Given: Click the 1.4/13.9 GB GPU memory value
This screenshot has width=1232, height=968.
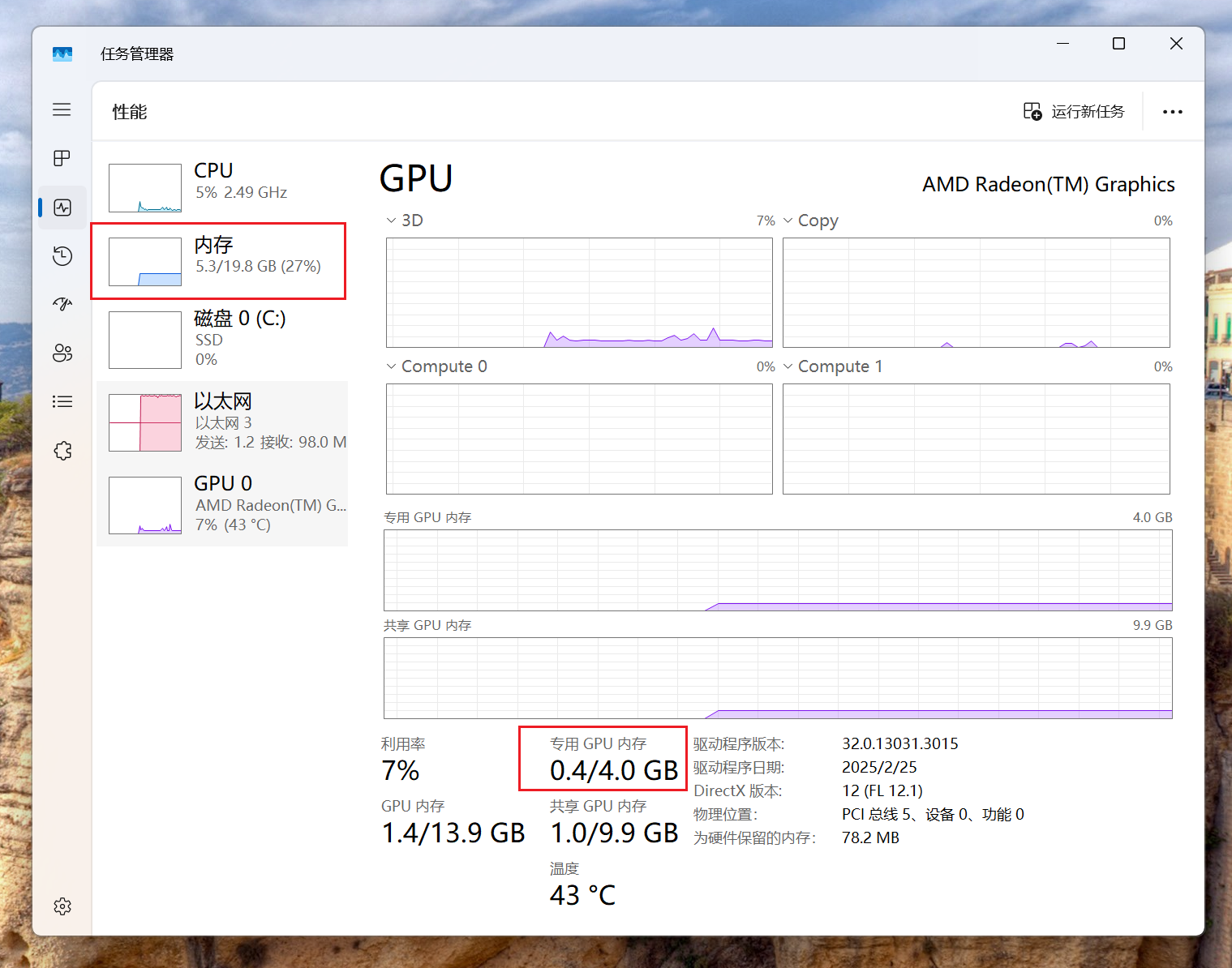Looking at the screenshot, I should click(x=453, y=833).
